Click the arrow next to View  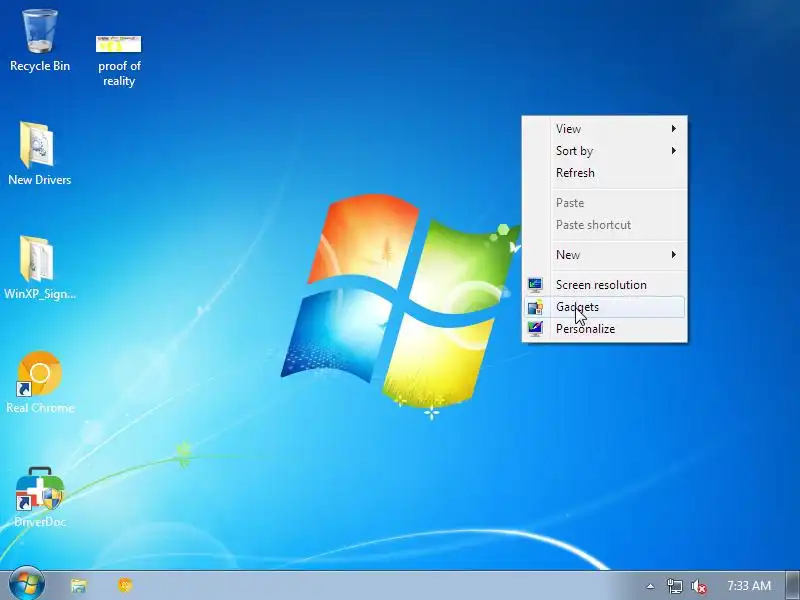[x=673, y=129]
